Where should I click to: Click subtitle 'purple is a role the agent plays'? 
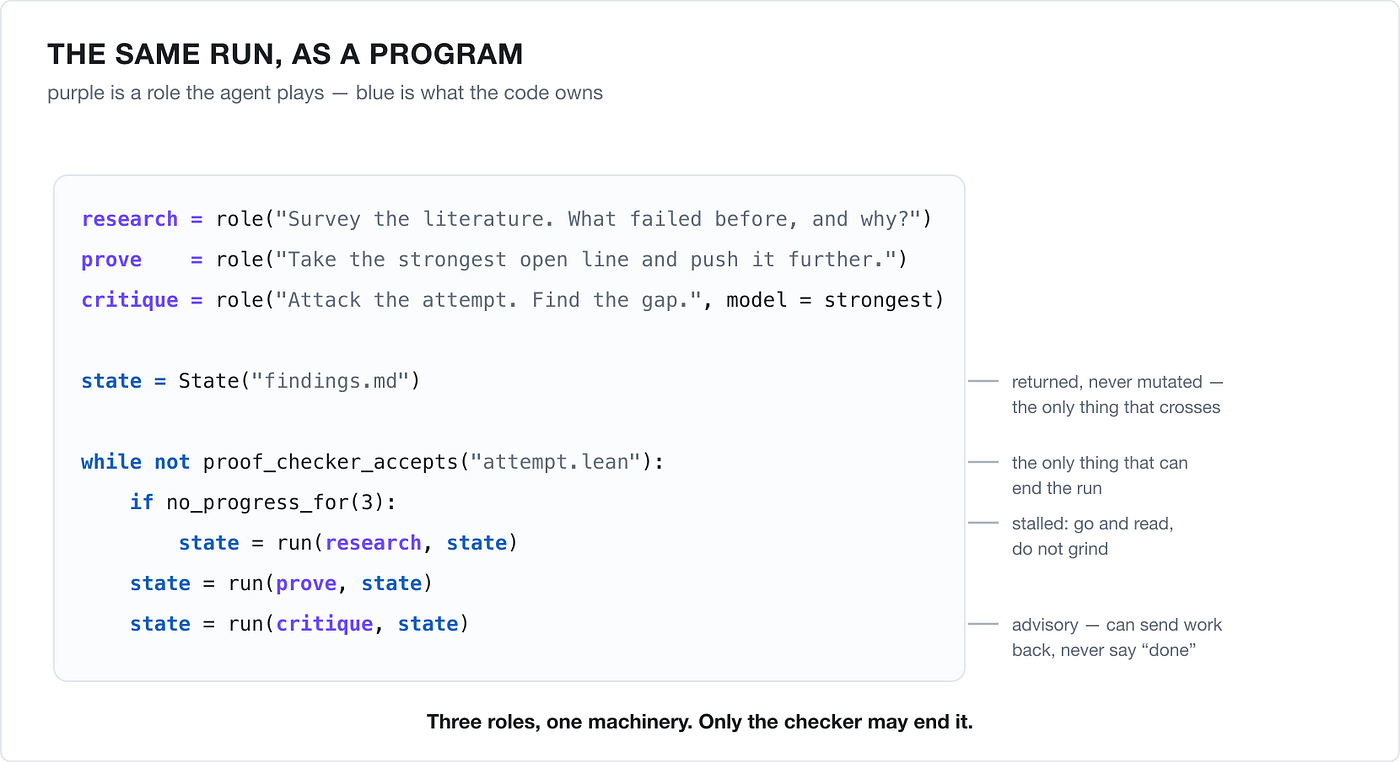(186, 93)
